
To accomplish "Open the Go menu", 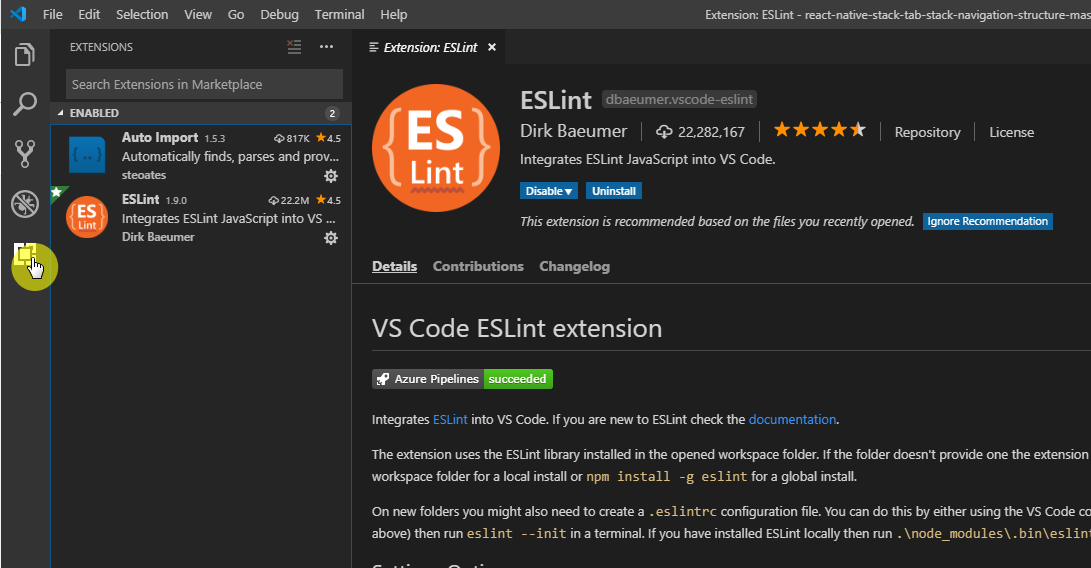I will (236, 14).
